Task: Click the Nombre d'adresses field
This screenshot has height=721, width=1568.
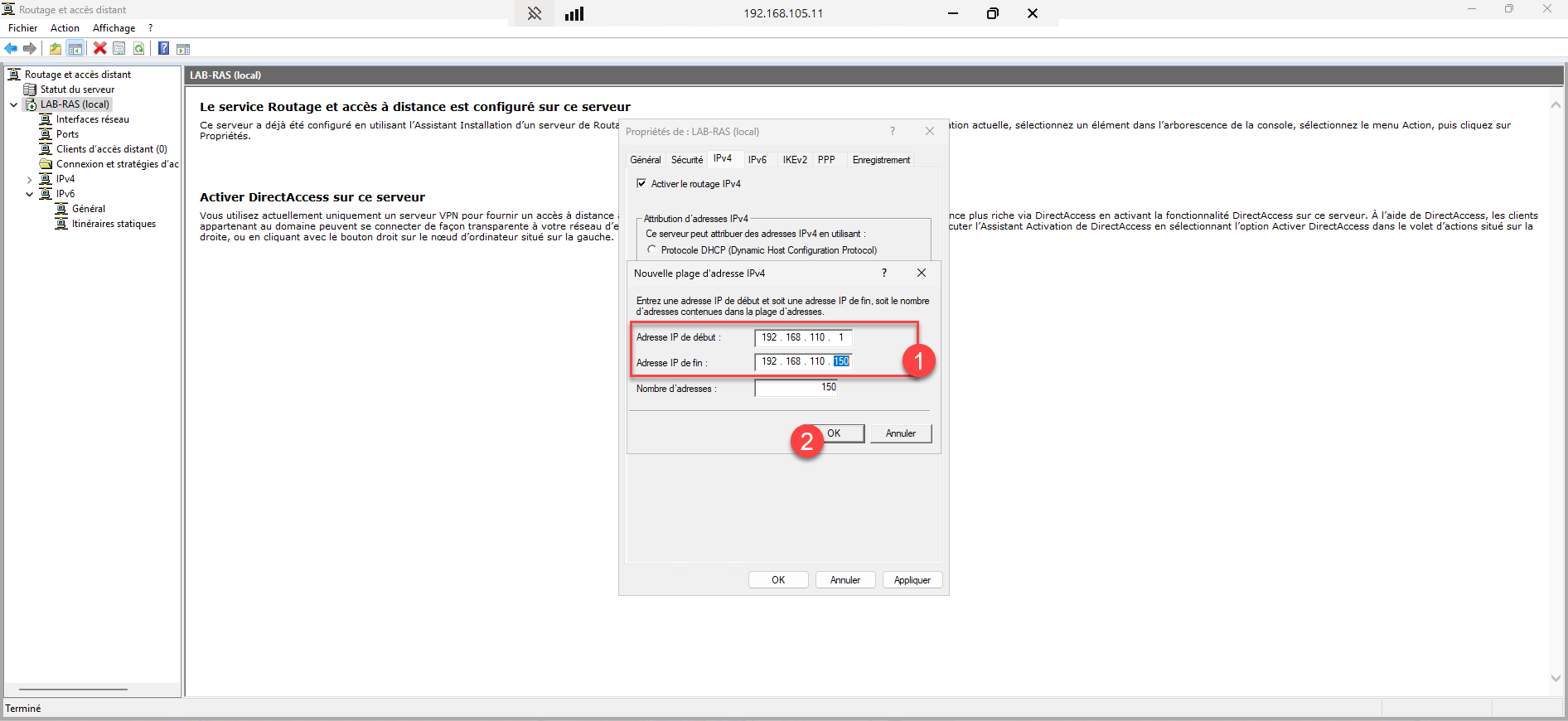Action: pyautogui.click(x=796, y=388)
